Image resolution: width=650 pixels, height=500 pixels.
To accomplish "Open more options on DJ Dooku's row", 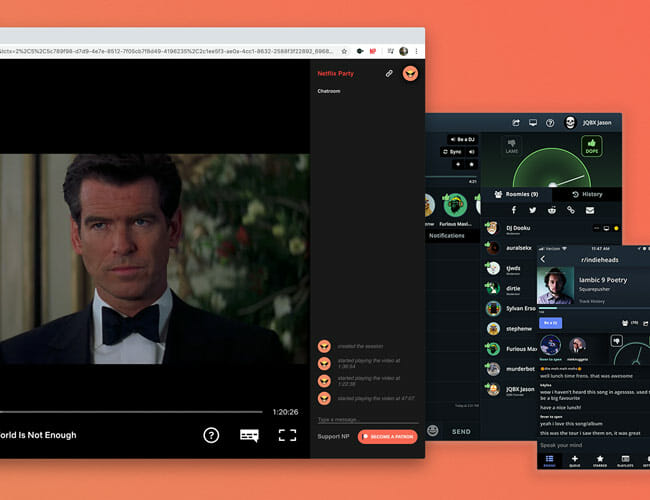I will (x=597, y=228).
